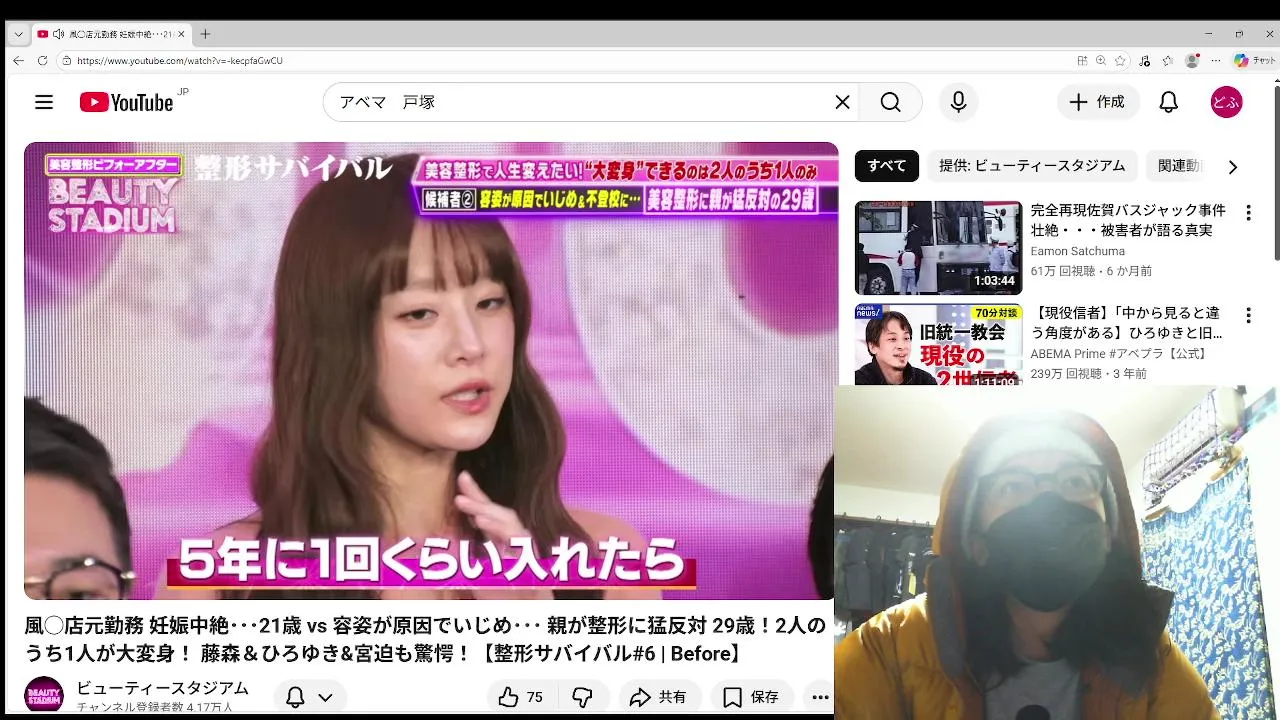Select the すべて filter chip
This screenshot has height=720, width=1280.
[x=886, y=166]
